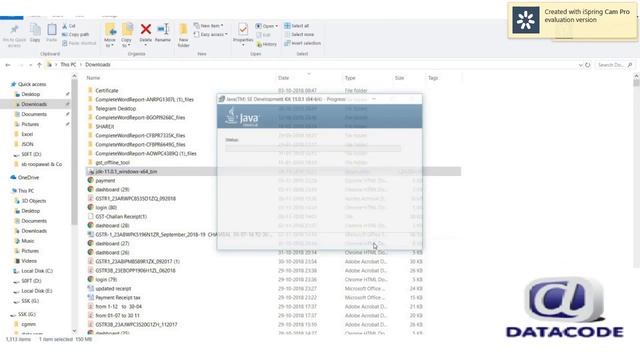
Task: Select Local Disk (E:) in navigation pane
Action: point(37,291)
